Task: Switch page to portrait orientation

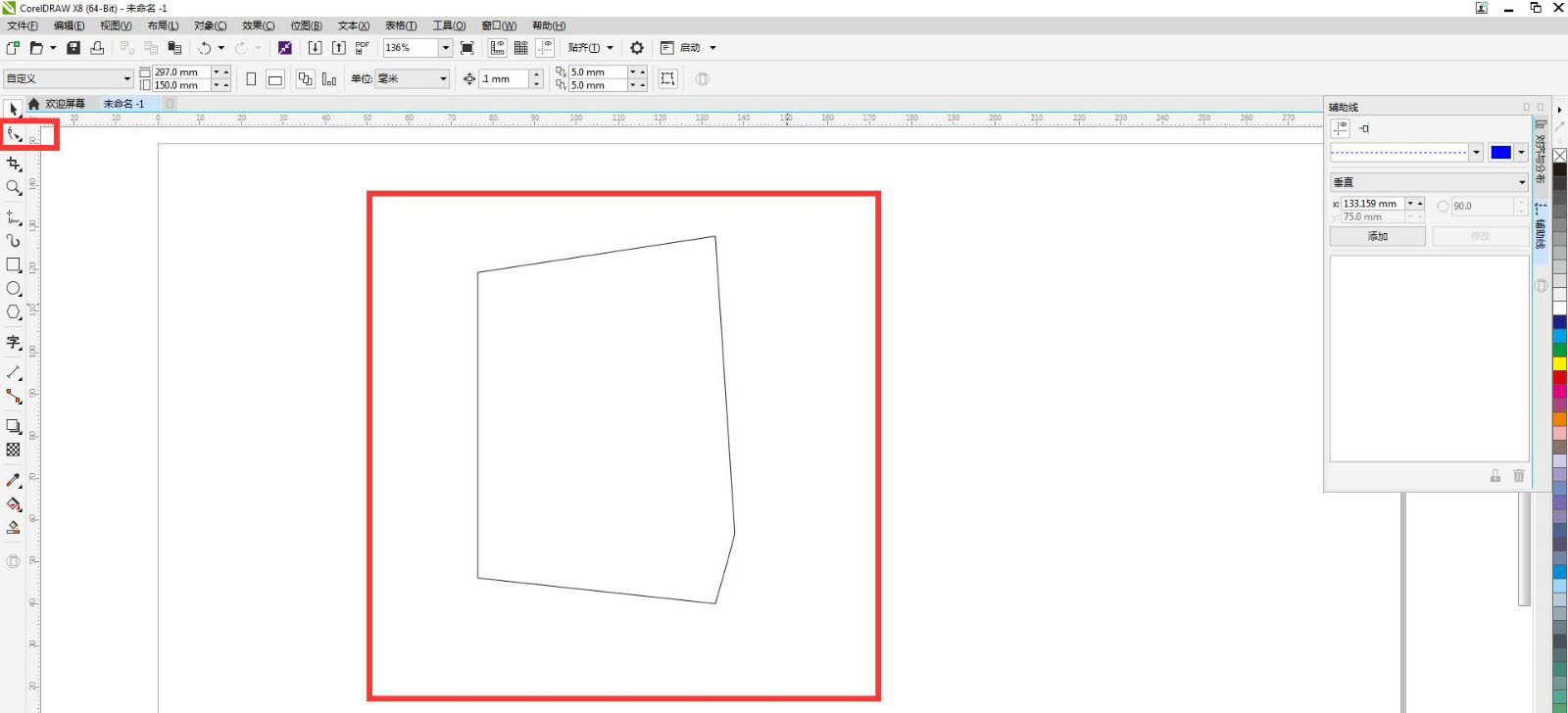Action: [251, 79]
